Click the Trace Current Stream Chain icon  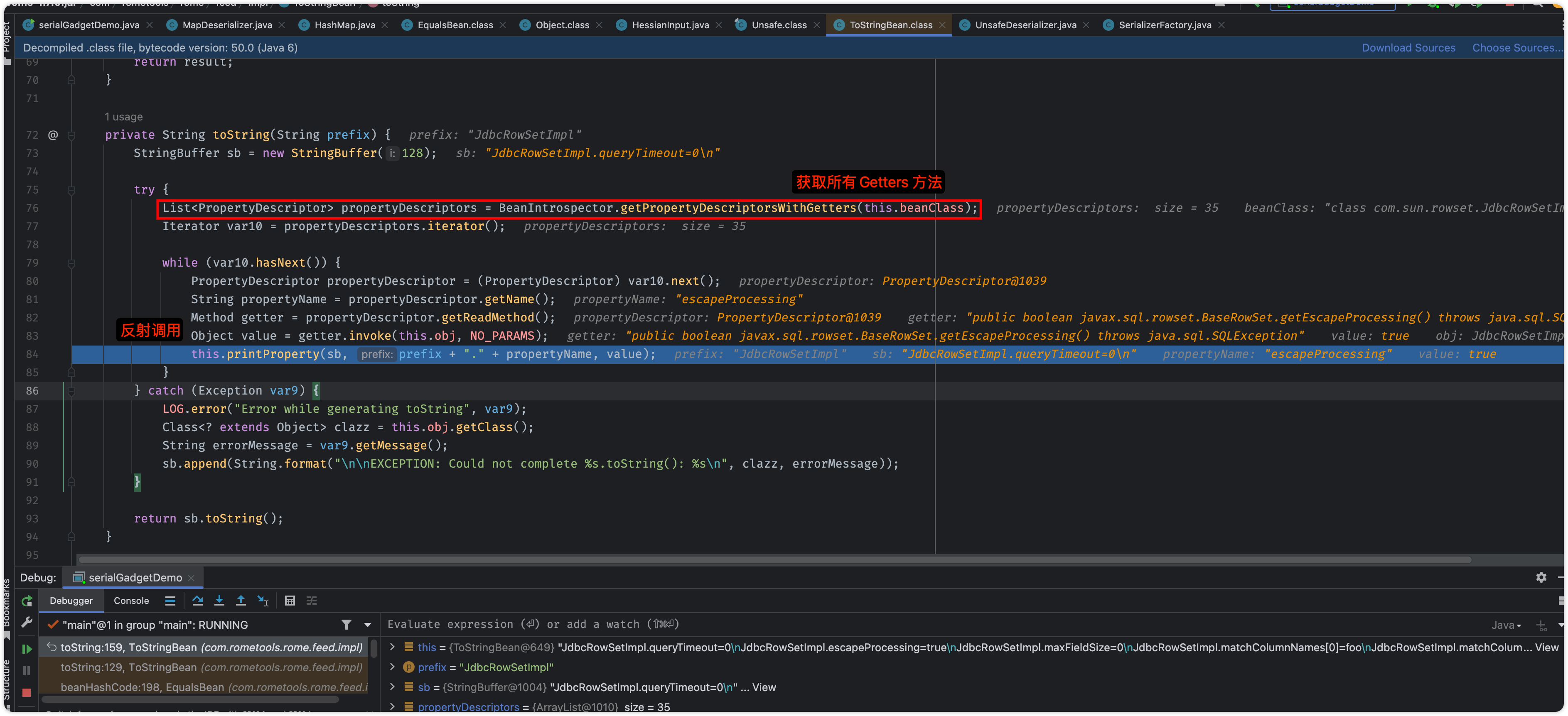(312, 601)
